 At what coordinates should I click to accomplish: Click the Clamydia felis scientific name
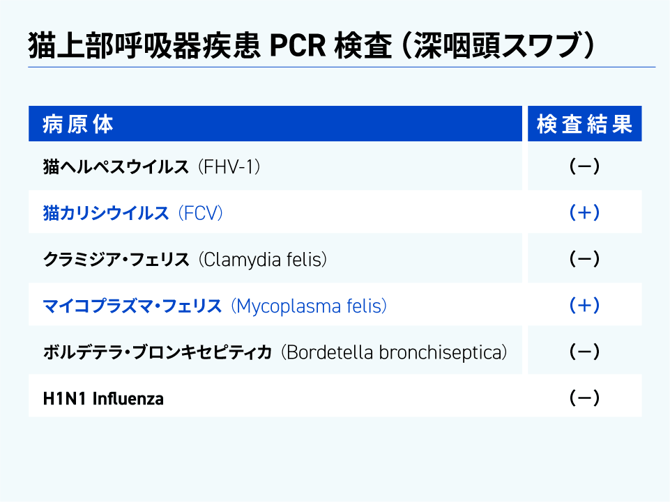pos(264,260)
